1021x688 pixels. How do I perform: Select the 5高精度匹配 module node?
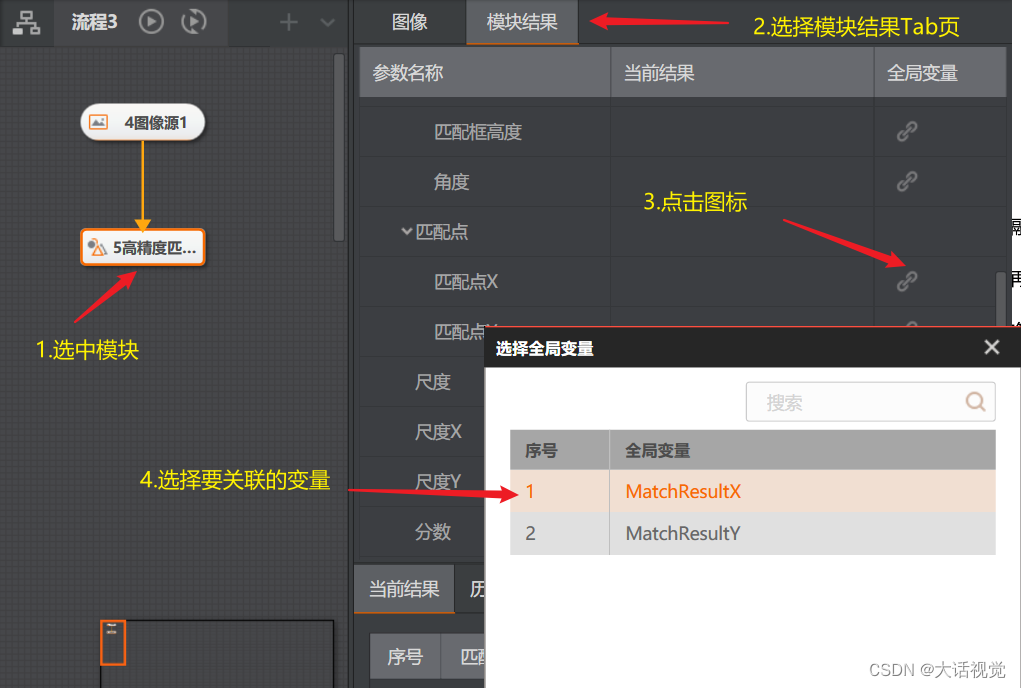point(143,247)
